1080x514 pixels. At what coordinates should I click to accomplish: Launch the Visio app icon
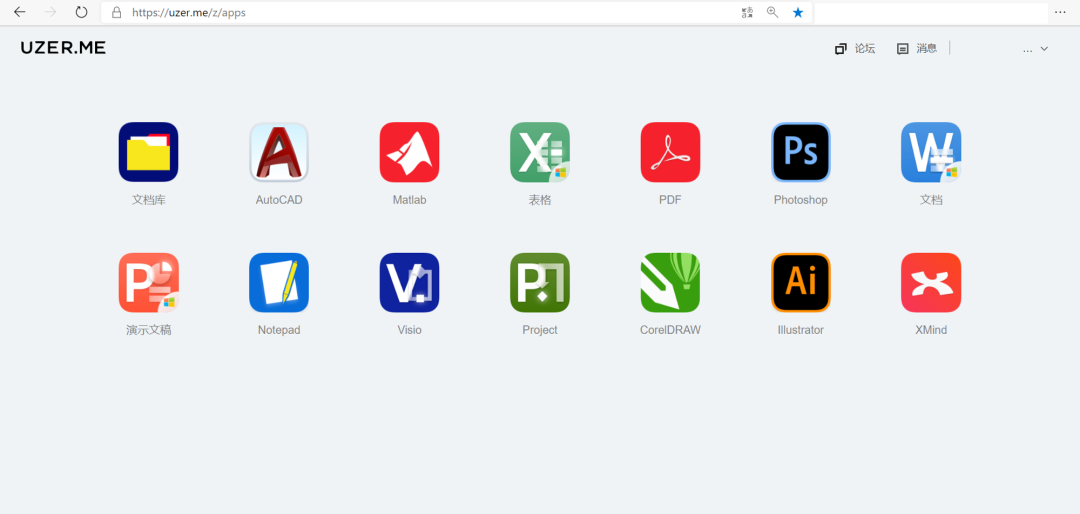(409, 282)
